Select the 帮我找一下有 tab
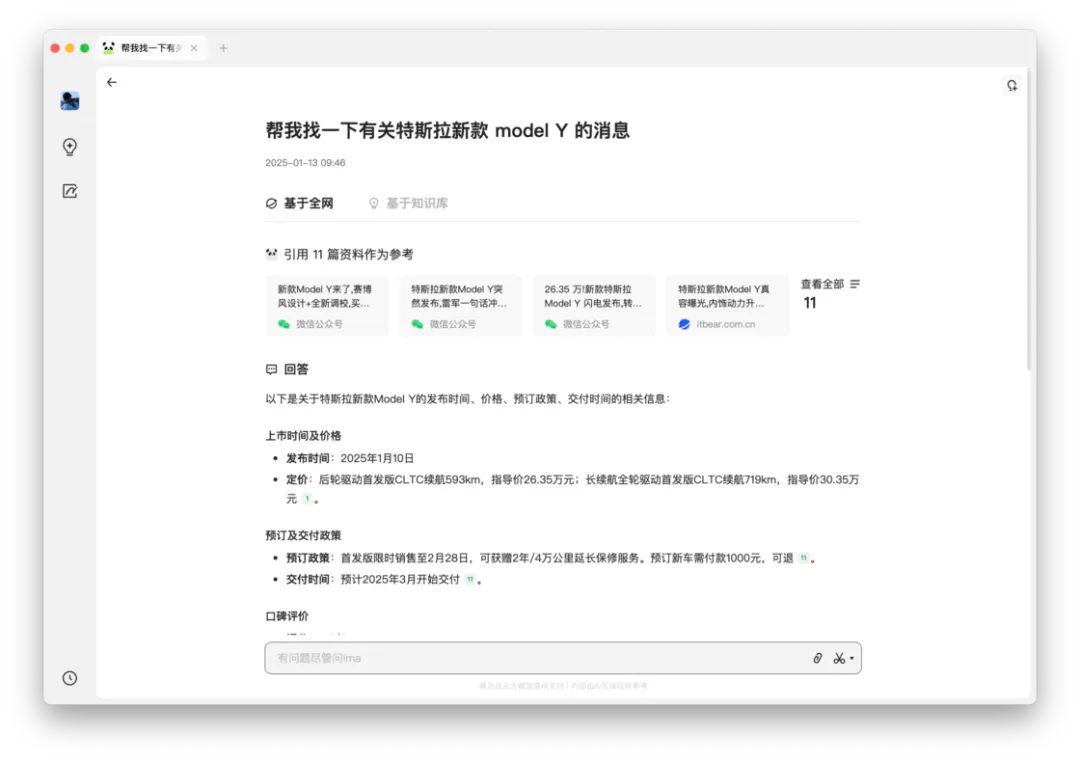The width and height of the screenshot is (1080, 762). point(152,48)
